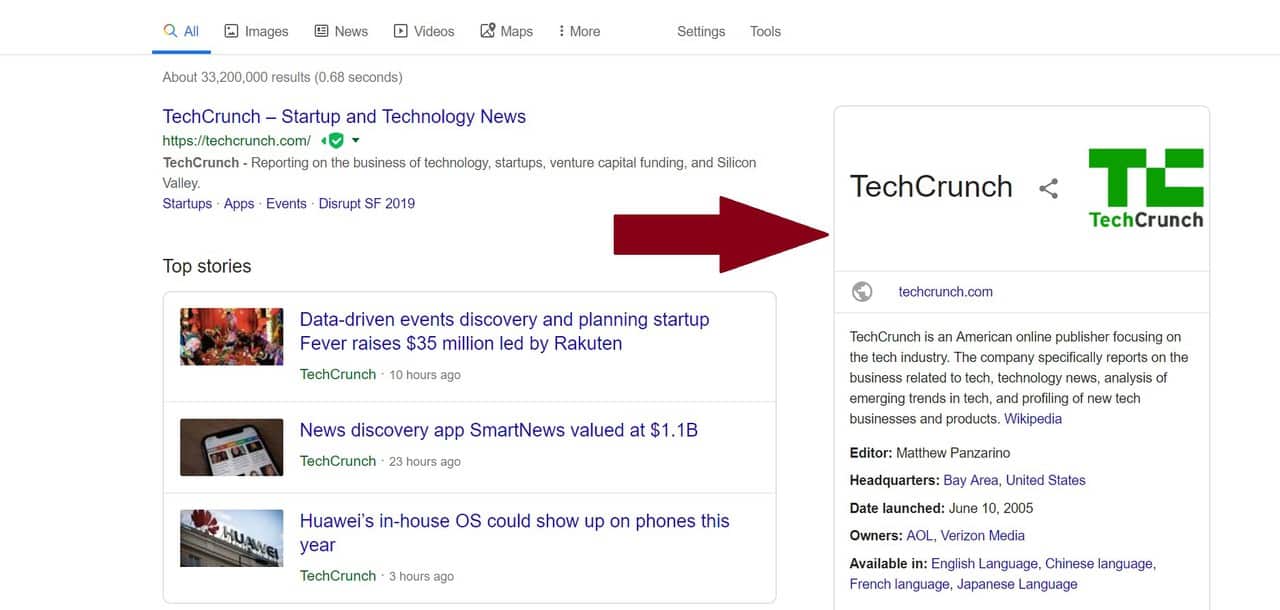The image size is (1280, 610).
Task: Click the Bay Area headquarters link
Action: [x=969, y=480]
